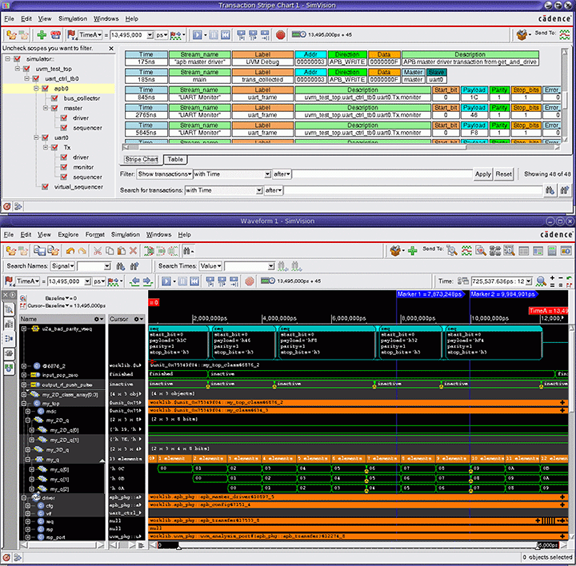Click the stripe chart horizontal scrollbar

[341, 147]
